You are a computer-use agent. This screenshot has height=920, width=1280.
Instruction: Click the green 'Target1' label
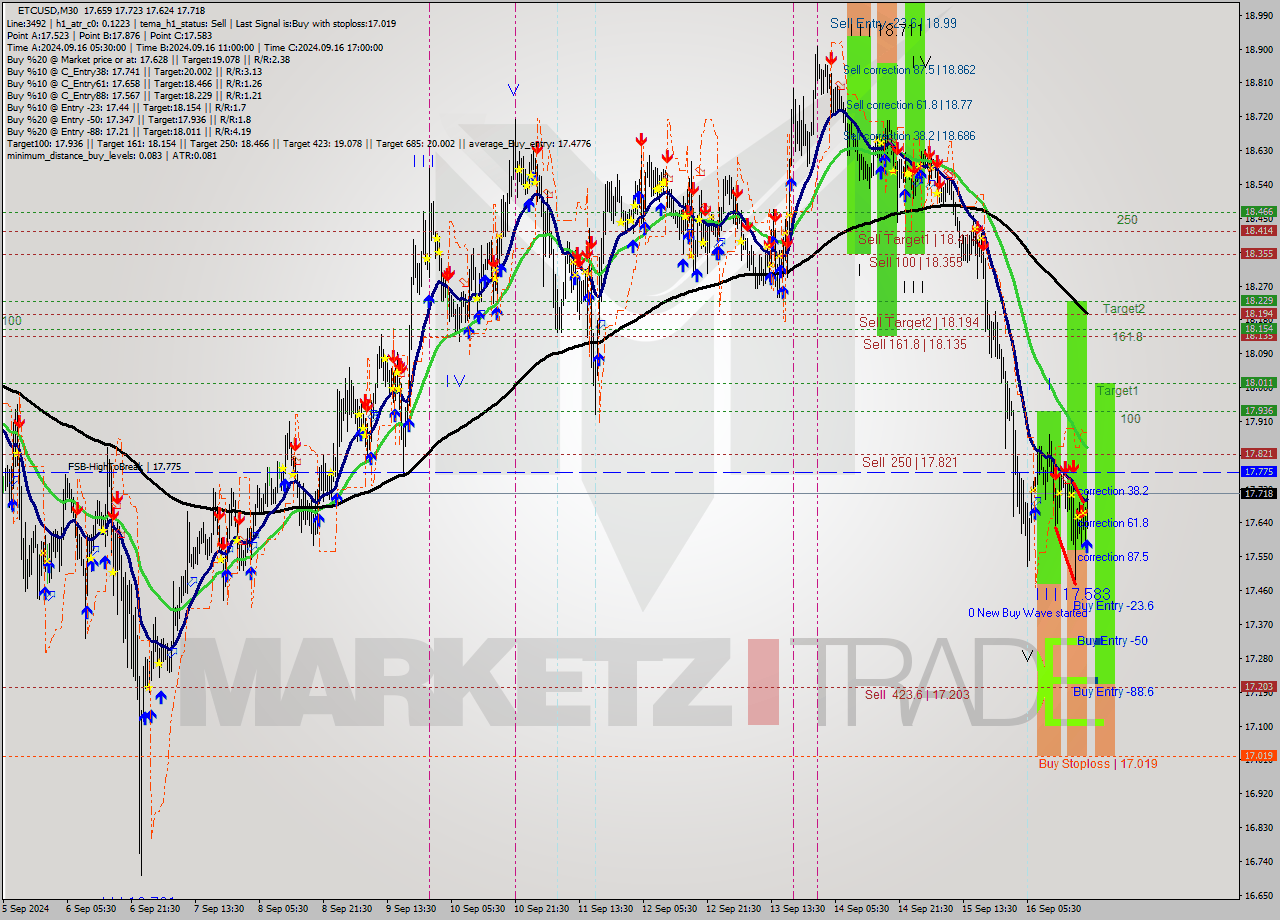1117,390
